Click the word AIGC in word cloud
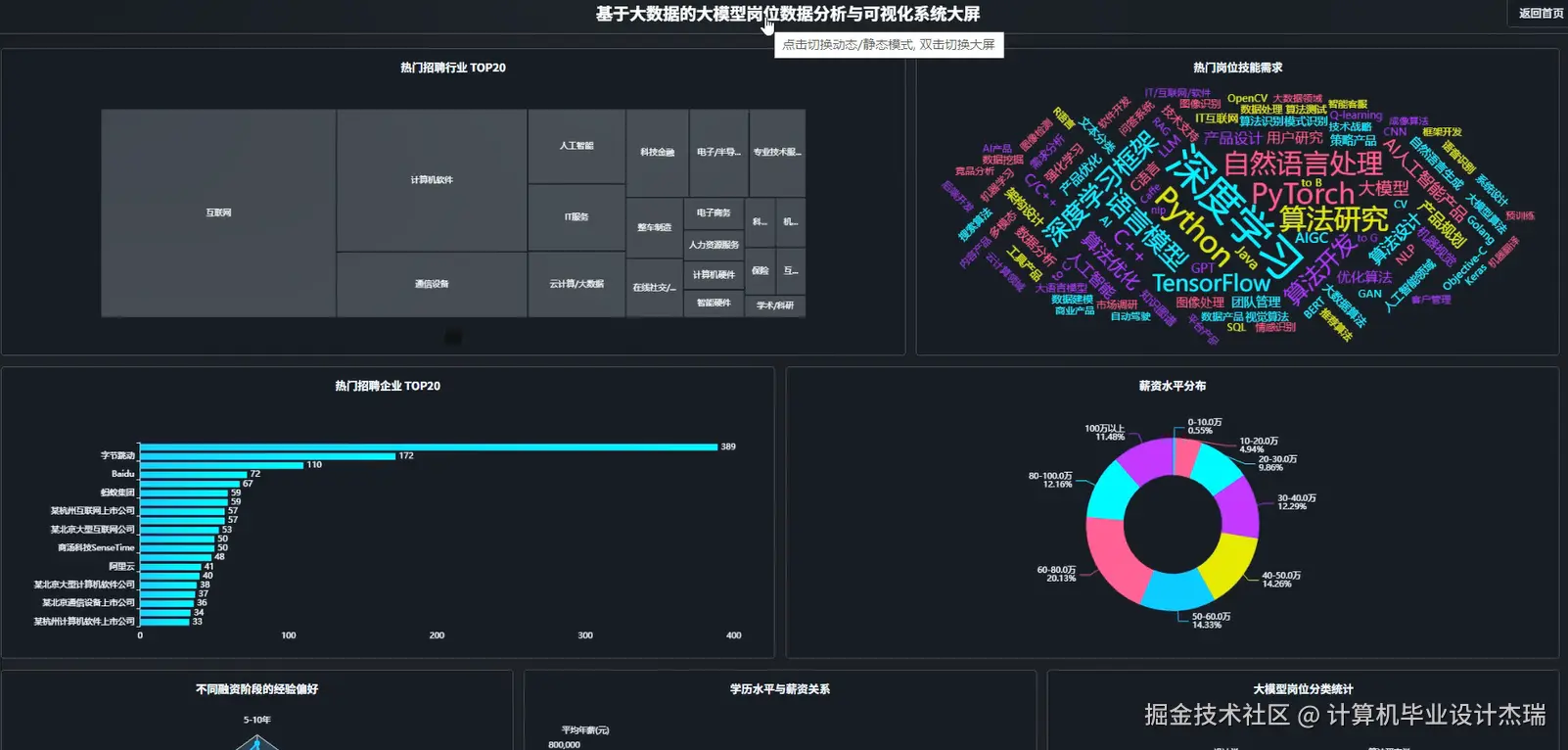1568x750 pixels. tap(1312, 238)
